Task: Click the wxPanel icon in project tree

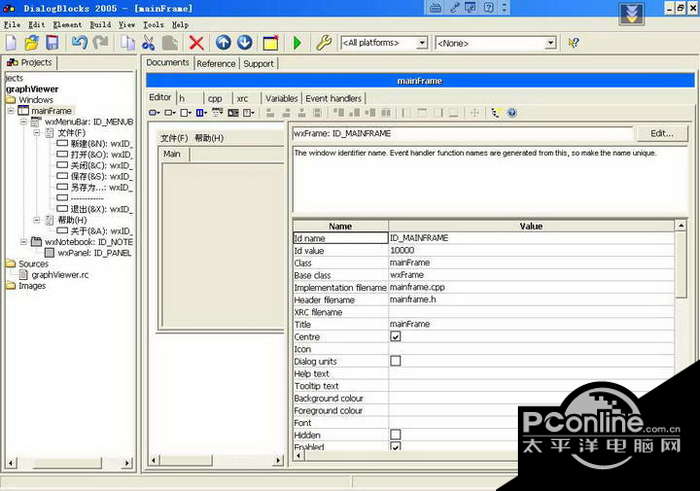Action: tap(49, 253)
